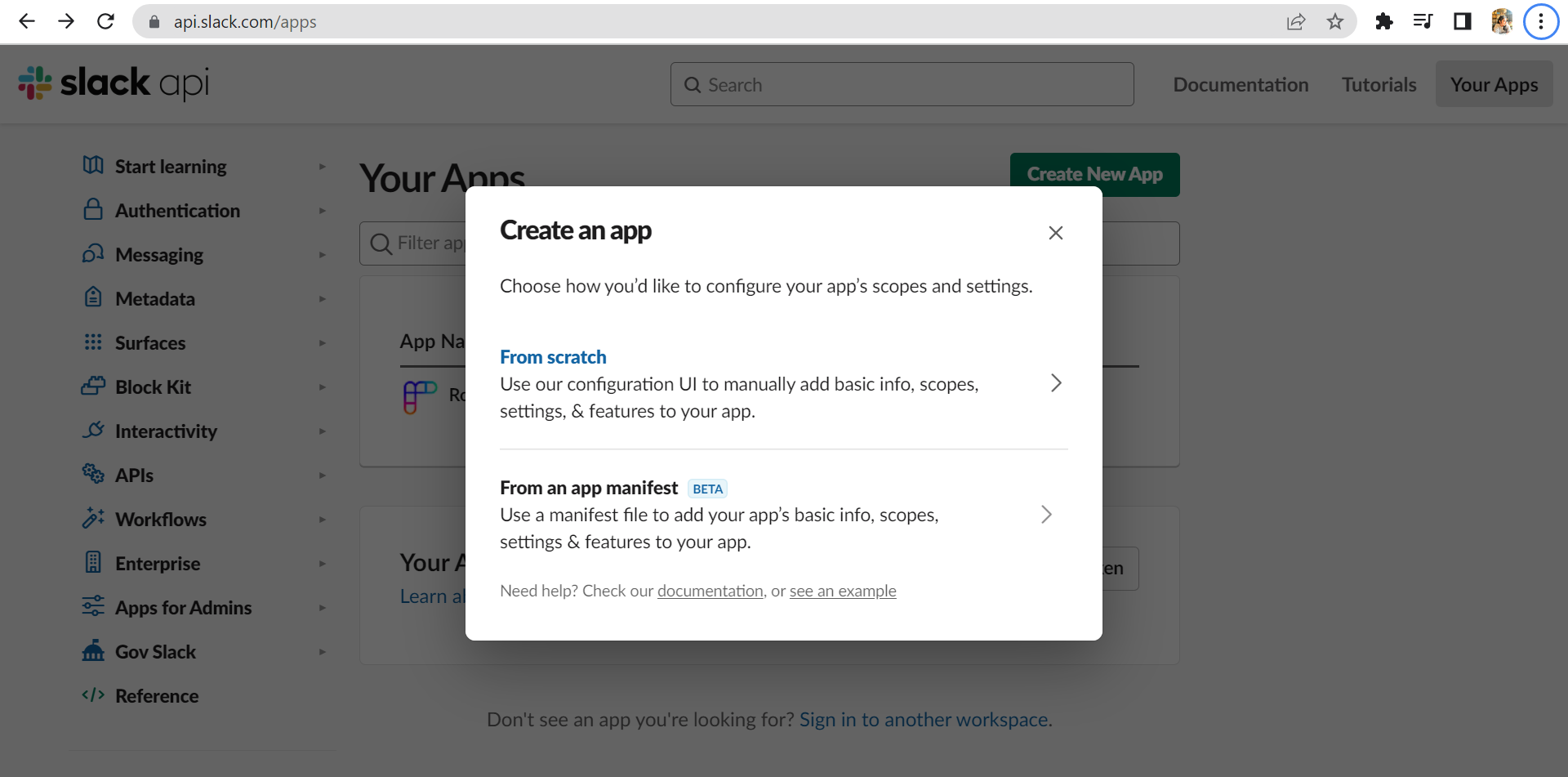Click the Gov Slack building icon
The width and height of the screenshot is (1568, 777).
93,651
